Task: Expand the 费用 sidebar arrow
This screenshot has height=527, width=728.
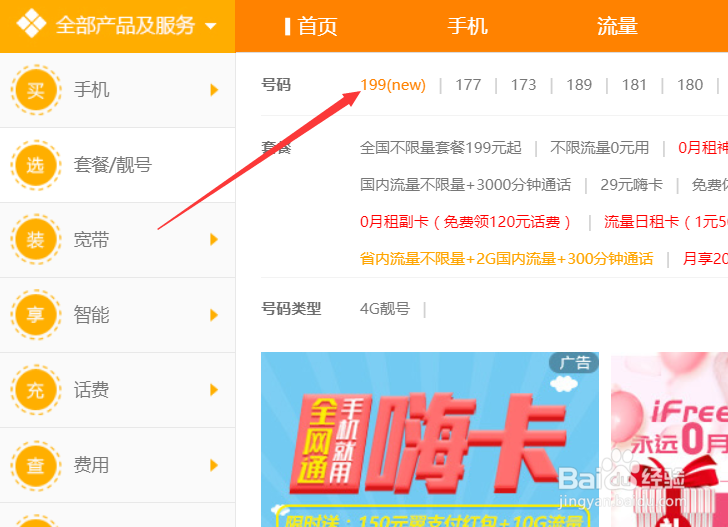Action: pyautogui.click(x=214, y=465)
